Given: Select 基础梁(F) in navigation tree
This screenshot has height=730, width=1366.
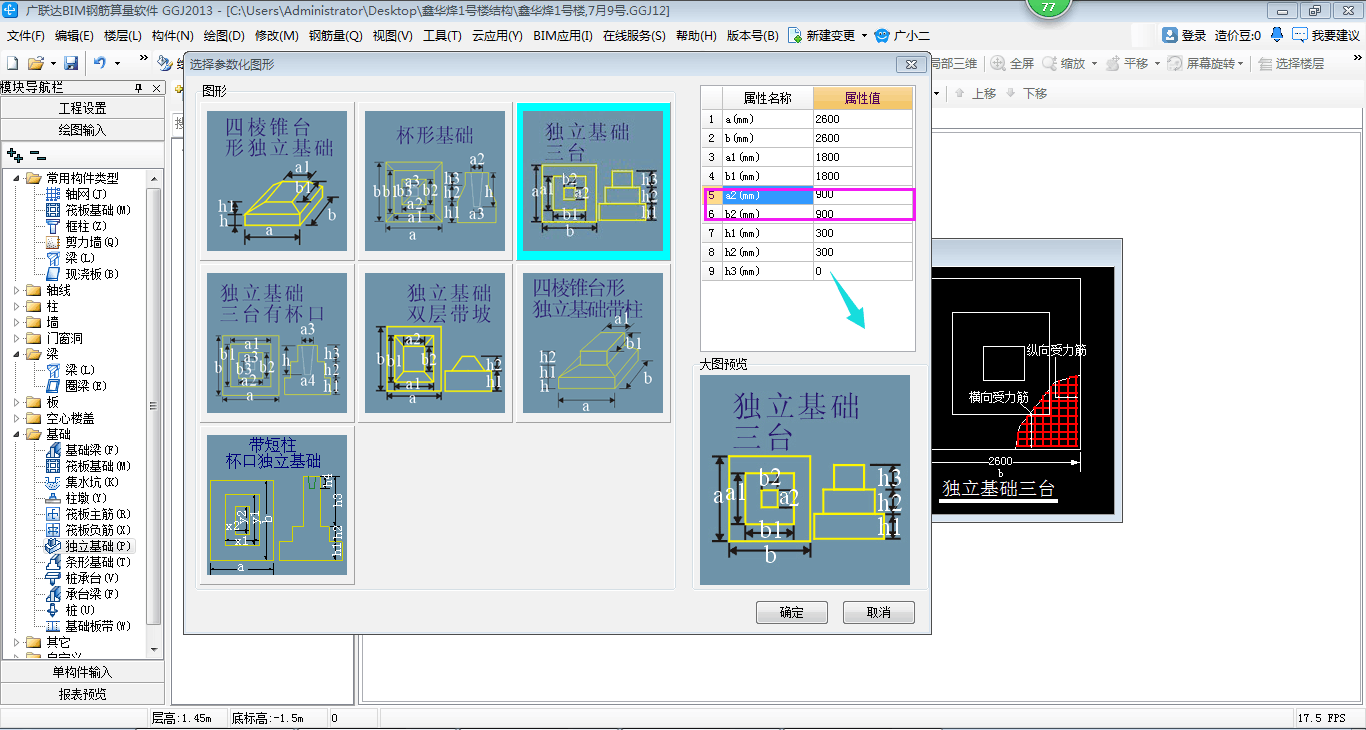Looking at the screenshot, I should coord(92,450).
